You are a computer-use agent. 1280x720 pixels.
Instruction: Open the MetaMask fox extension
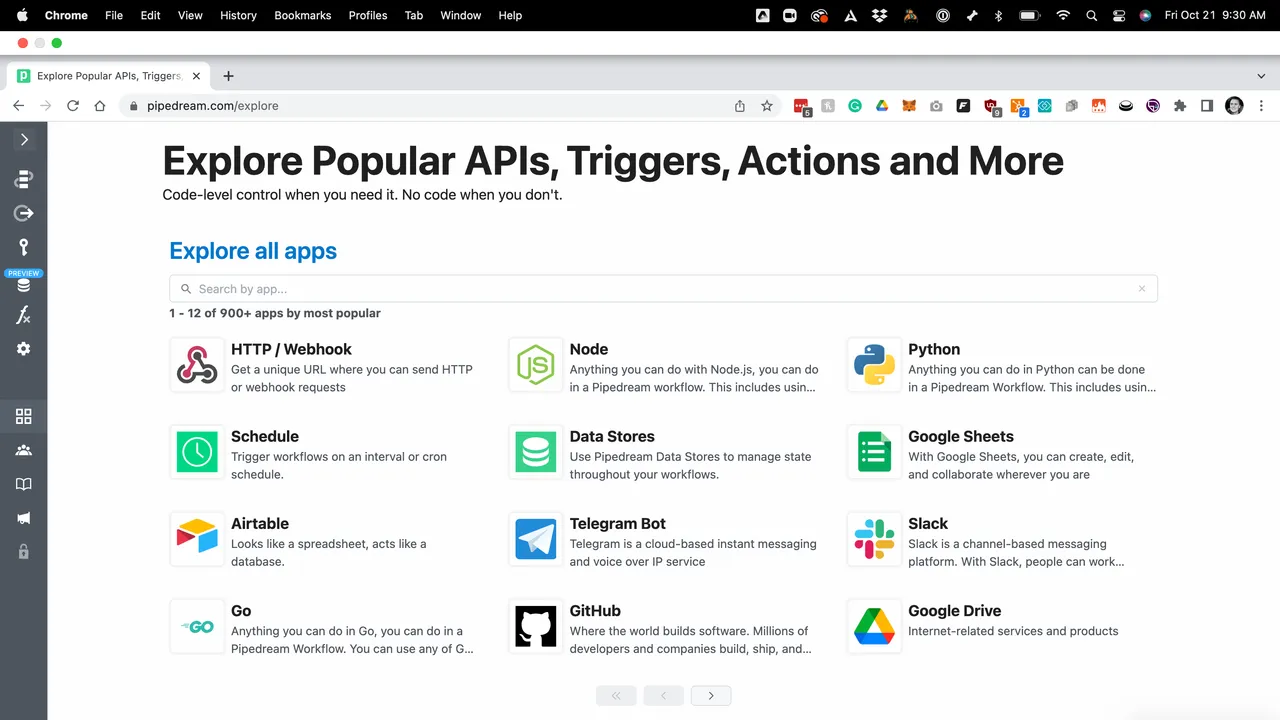[x=909, y=106]
